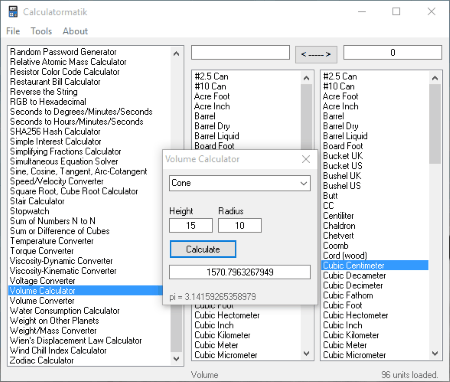Click the left conversion input box
450x382 pixels.
240,53
